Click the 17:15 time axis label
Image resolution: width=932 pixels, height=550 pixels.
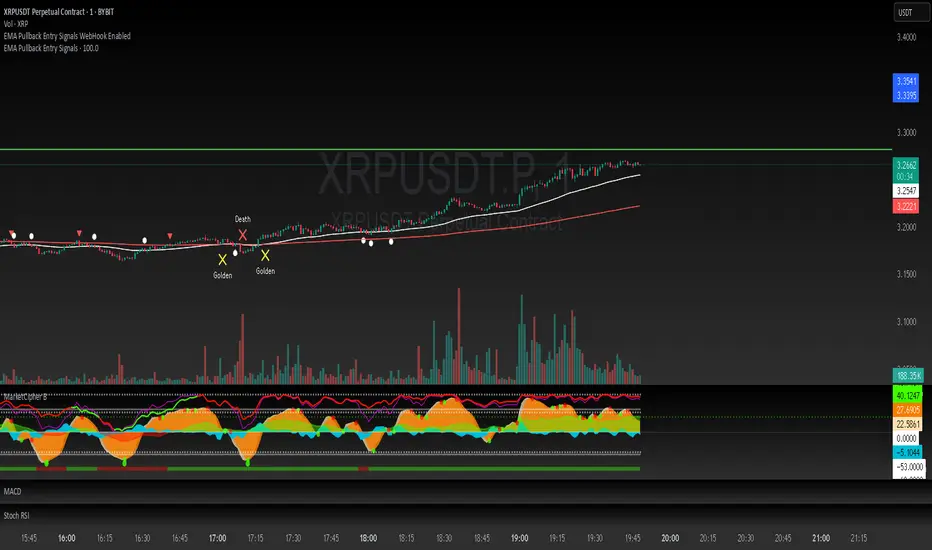pos(255,538)
